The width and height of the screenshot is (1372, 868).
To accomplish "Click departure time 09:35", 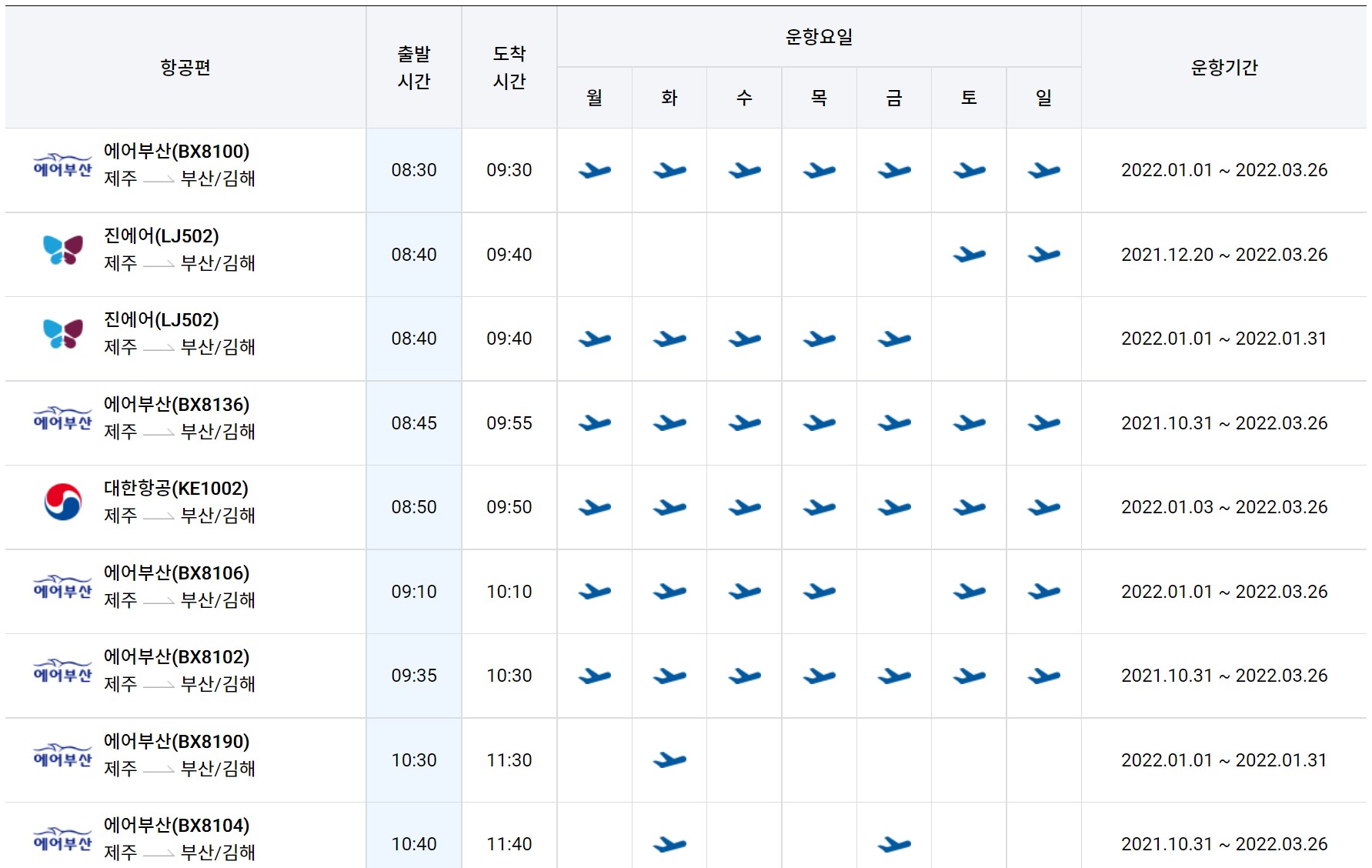I will point(414,676).
